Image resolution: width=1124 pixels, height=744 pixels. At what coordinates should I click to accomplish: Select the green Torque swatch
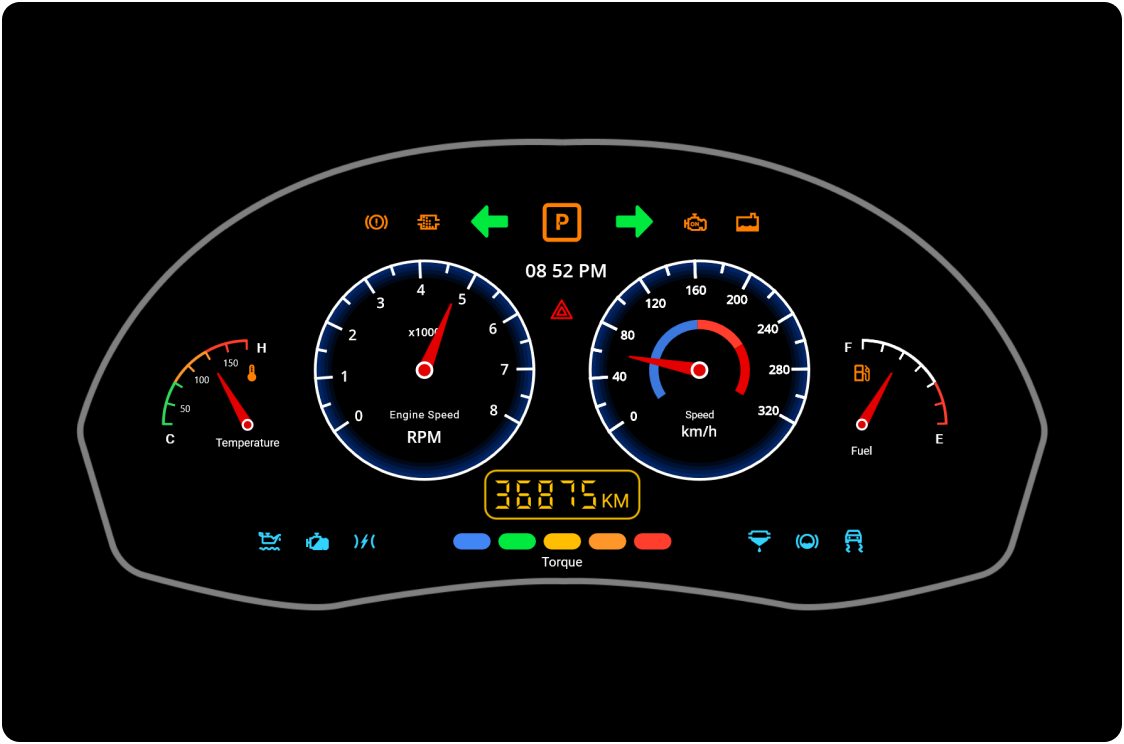pyautogui.click(x=517, y=541)
